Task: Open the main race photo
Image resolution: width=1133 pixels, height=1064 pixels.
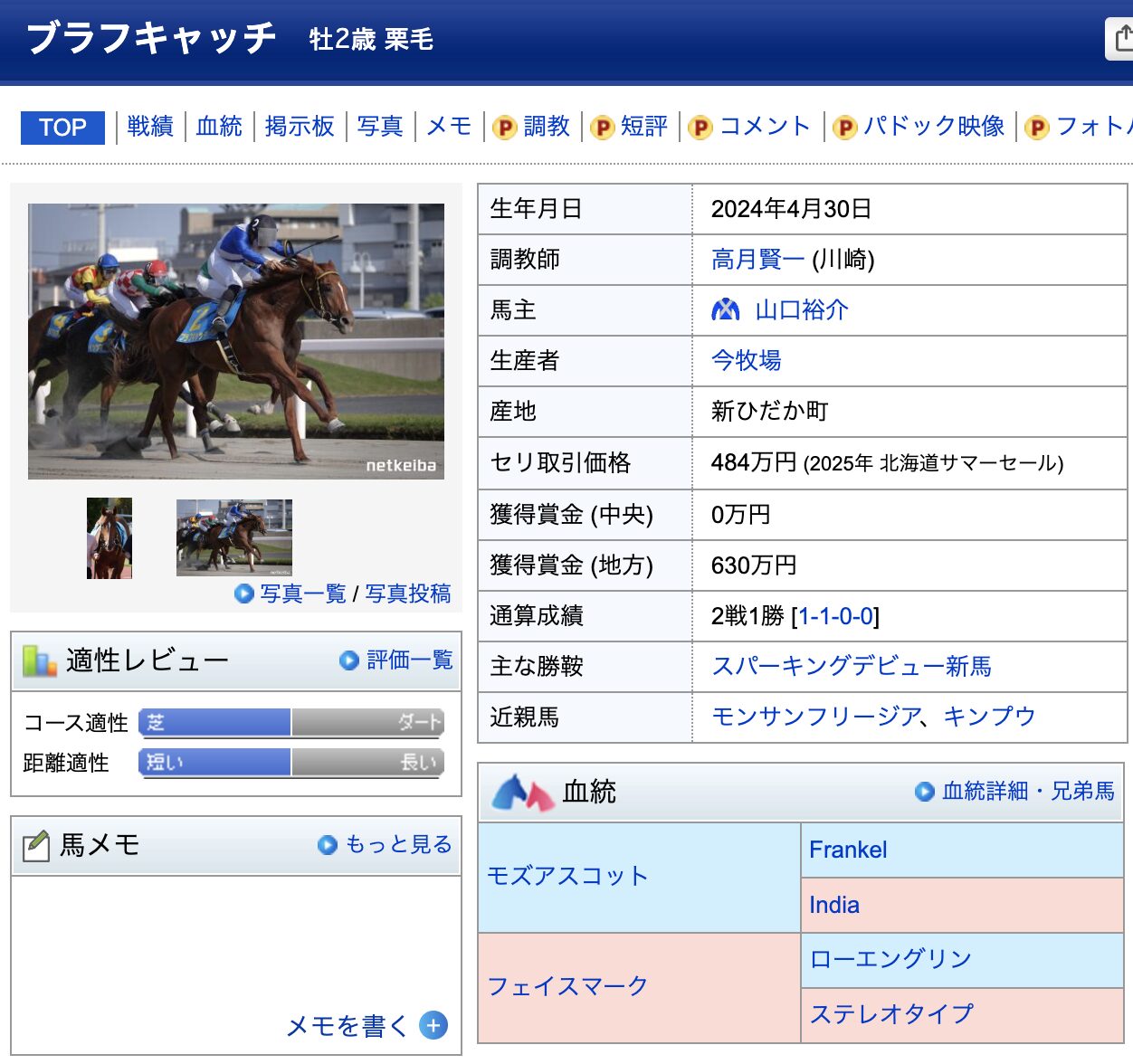Action: tap(236, 341)
